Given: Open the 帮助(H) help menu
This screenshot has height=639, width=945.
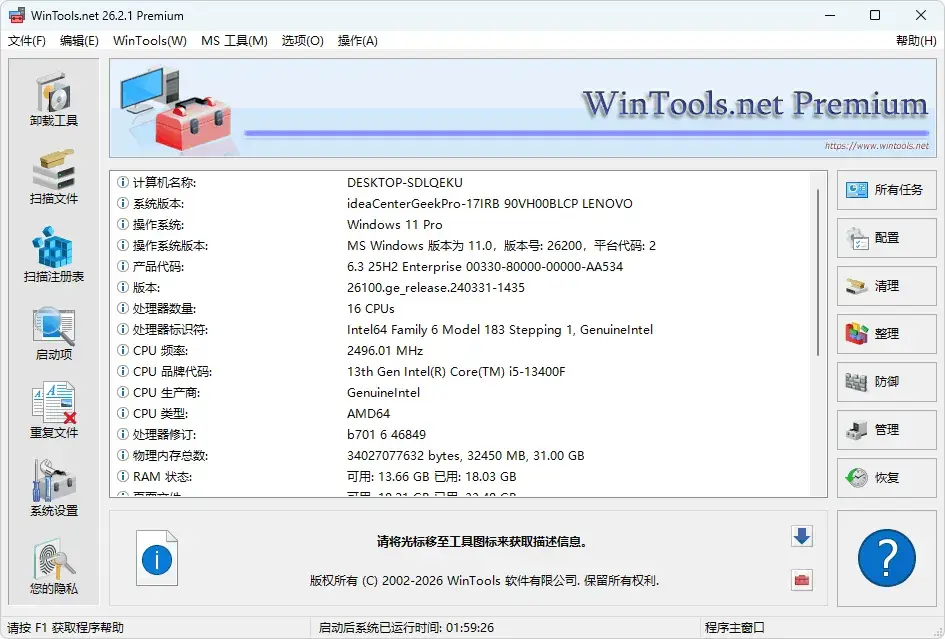Looking at the screenshot, I should 916,40.
